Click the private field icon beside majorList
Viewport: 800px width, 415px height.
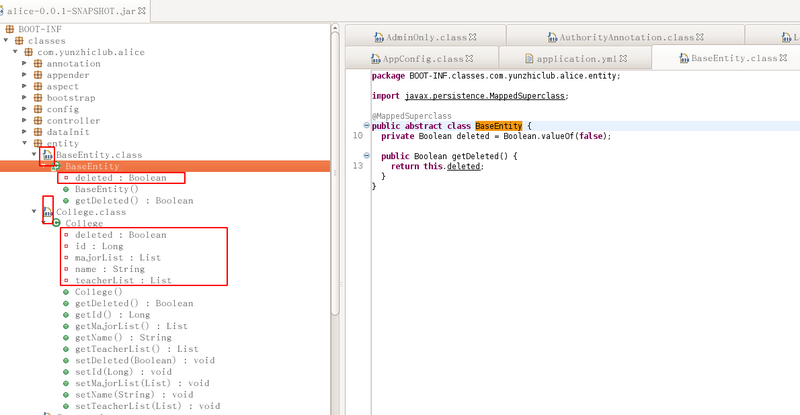[66, 258]
